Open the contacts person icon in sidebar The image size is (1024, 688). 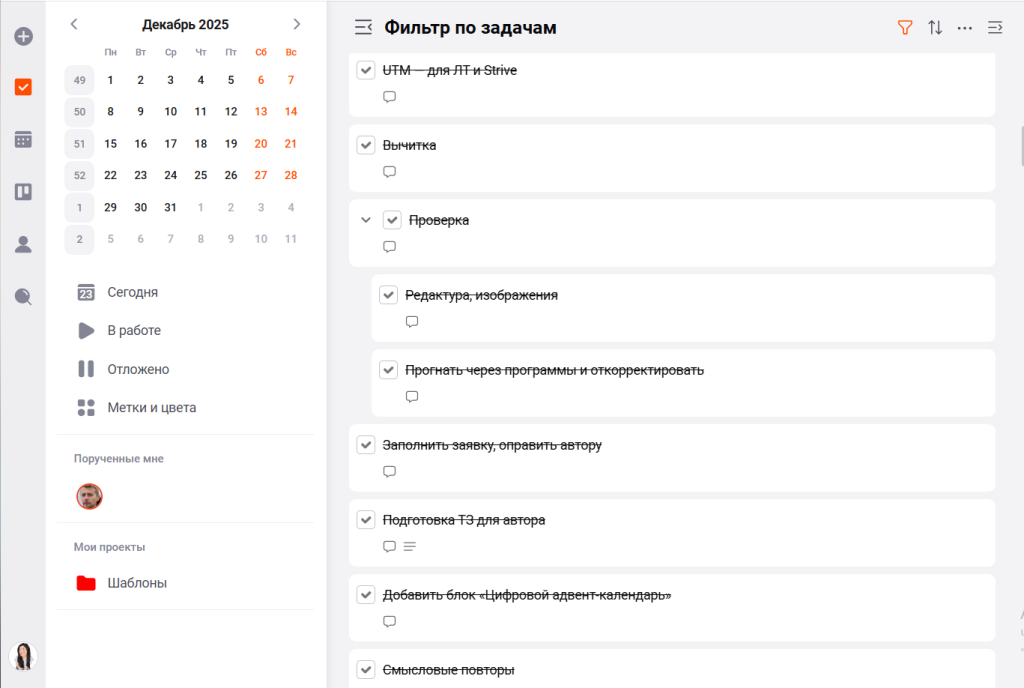coord(23,244)
